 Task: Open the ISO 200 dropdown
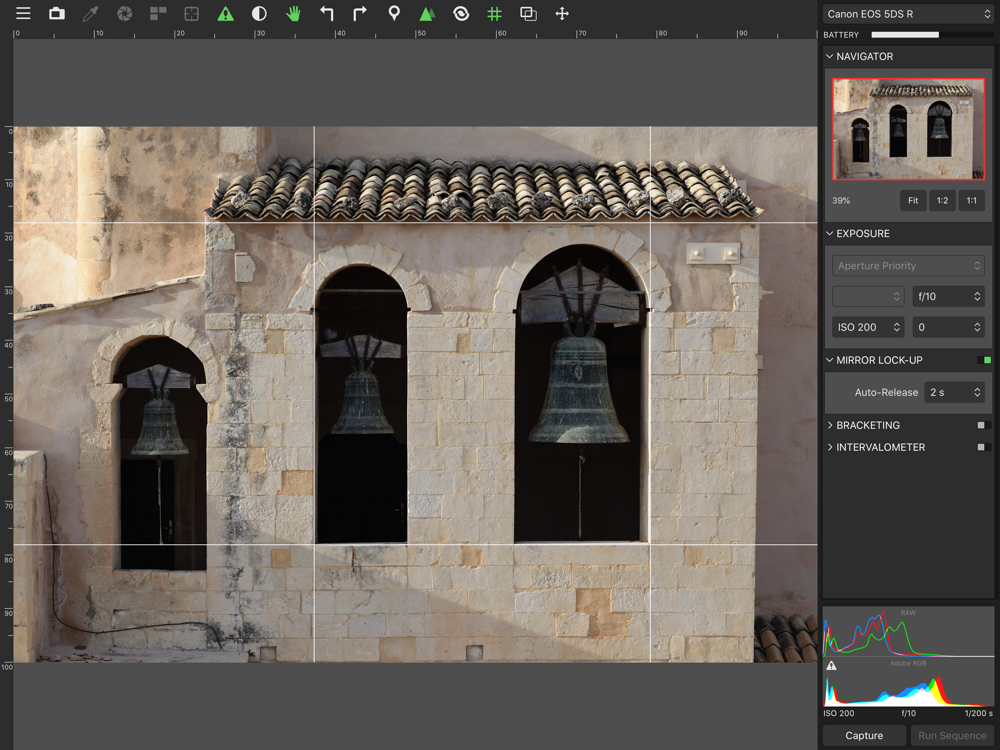pos(868,327)
